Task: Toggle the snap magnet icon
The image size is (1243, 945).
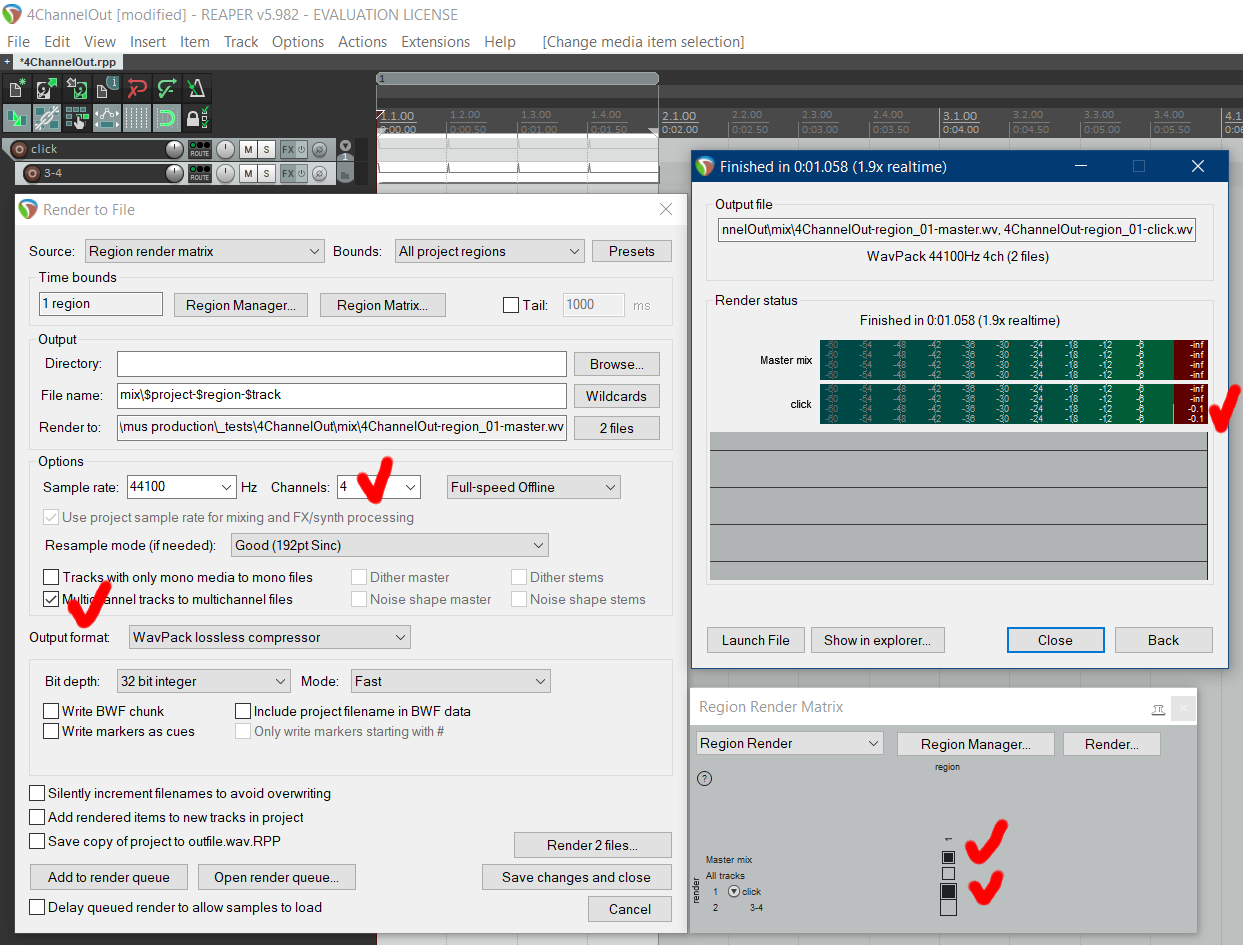Action: 167,118
